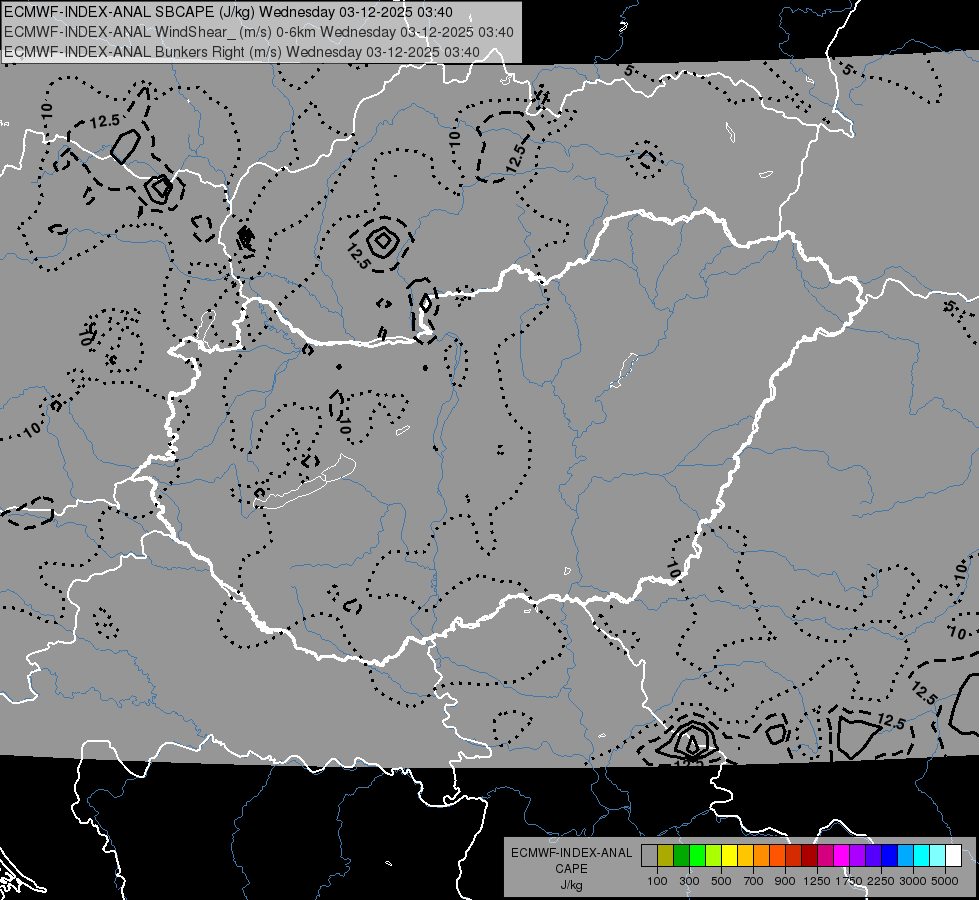This screenshot has height=900, width=979.
Task: Select the dark red legend swatch
Action: [809, 855]
